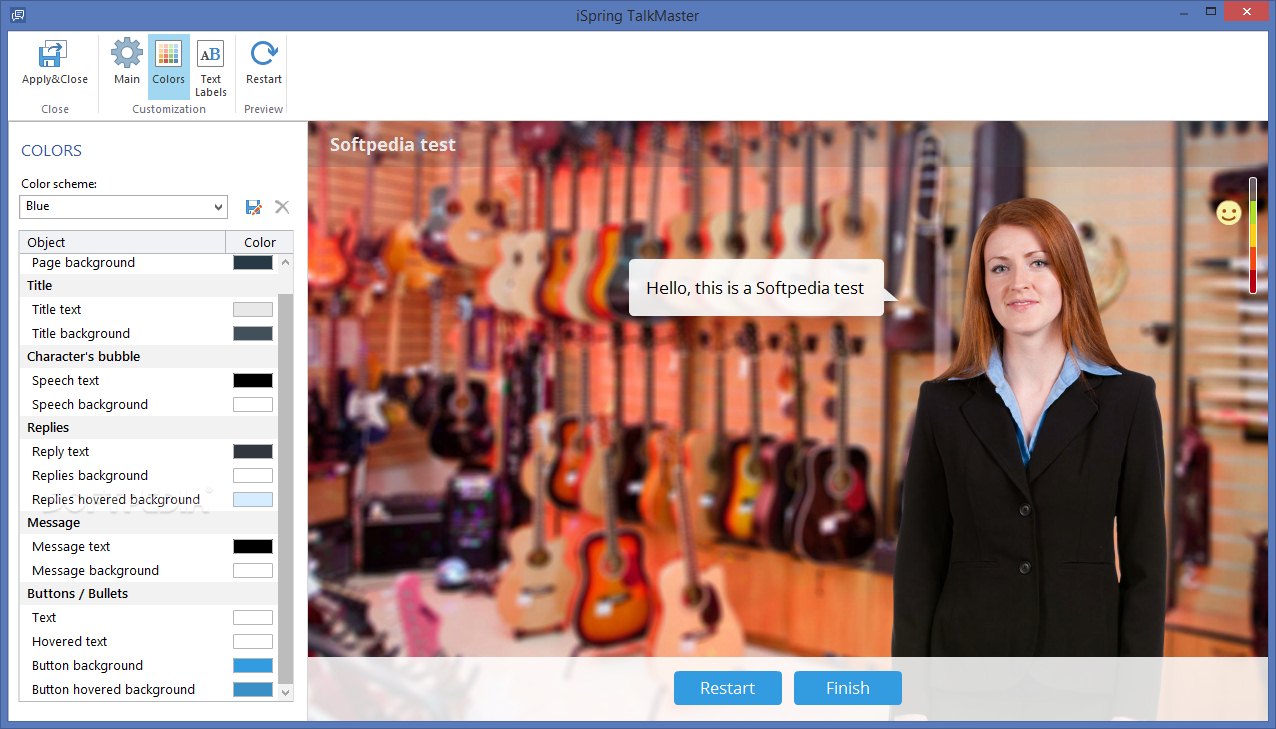Click the 'Title' group header

click(x=149, y=286)
